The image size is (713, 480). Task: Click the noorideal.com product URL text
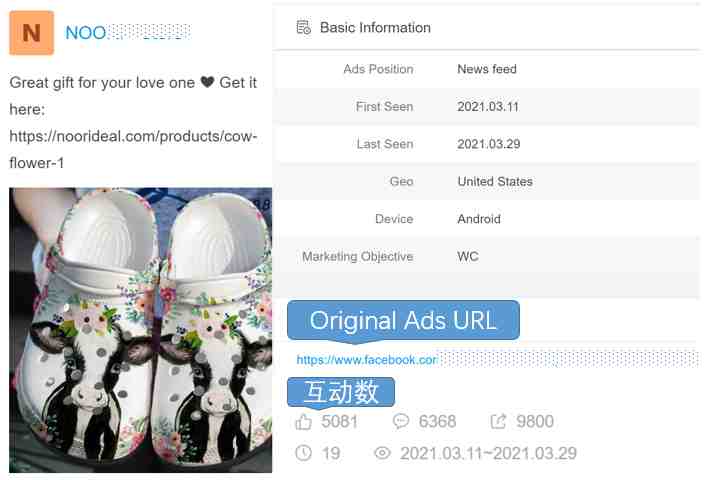[x=133, y=149]
